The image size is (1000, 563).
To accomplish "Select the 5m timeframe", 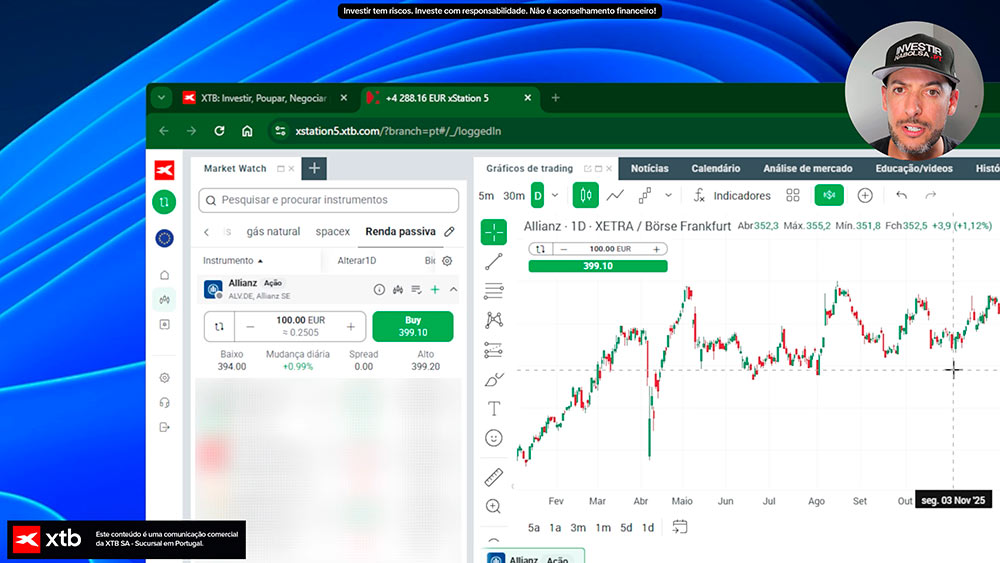I will (486, 196).
